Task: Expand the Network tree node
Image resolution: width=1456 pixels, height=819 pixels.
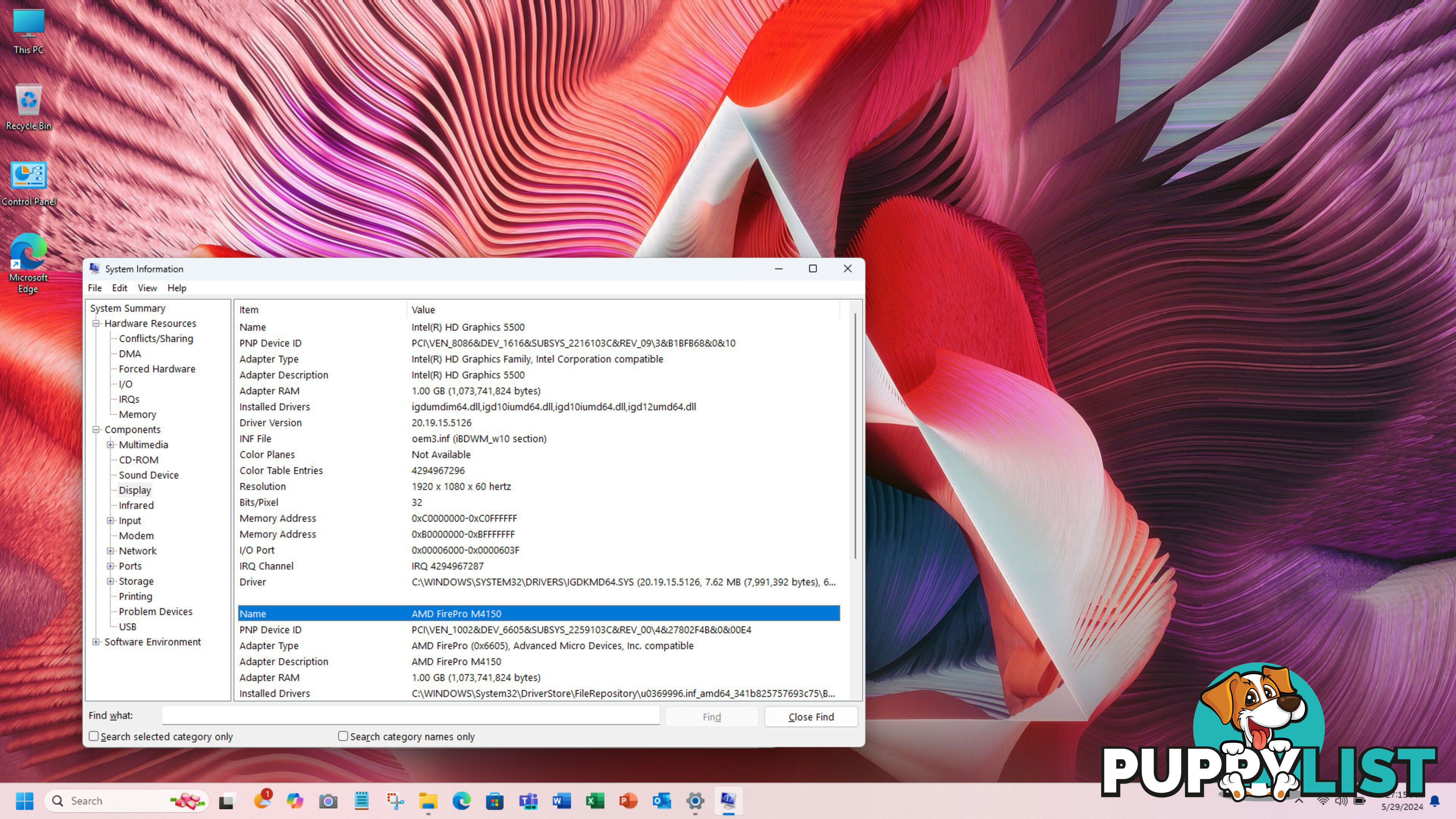Action: click(x=111, y=551)
